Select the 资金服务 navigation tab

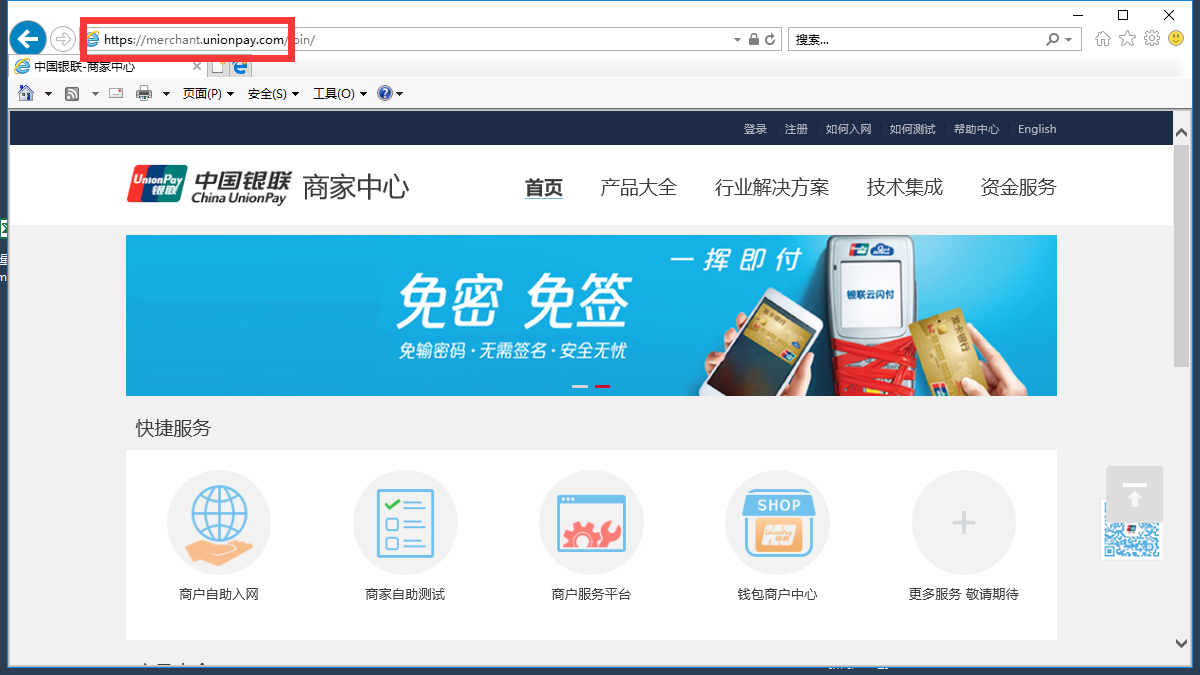[1018, 187]
